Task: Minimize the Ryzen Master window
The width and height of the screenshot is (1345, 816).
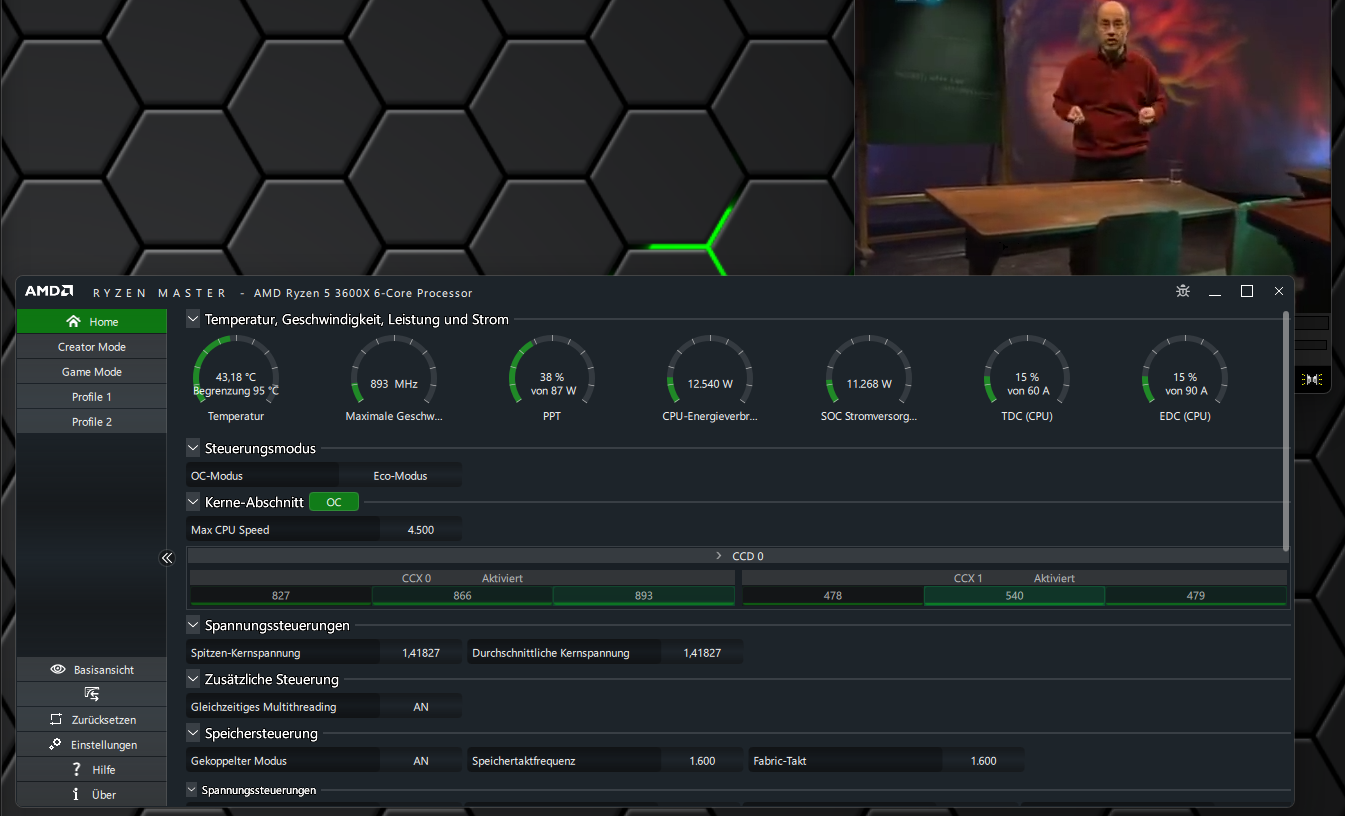Action: point(1215,292)
